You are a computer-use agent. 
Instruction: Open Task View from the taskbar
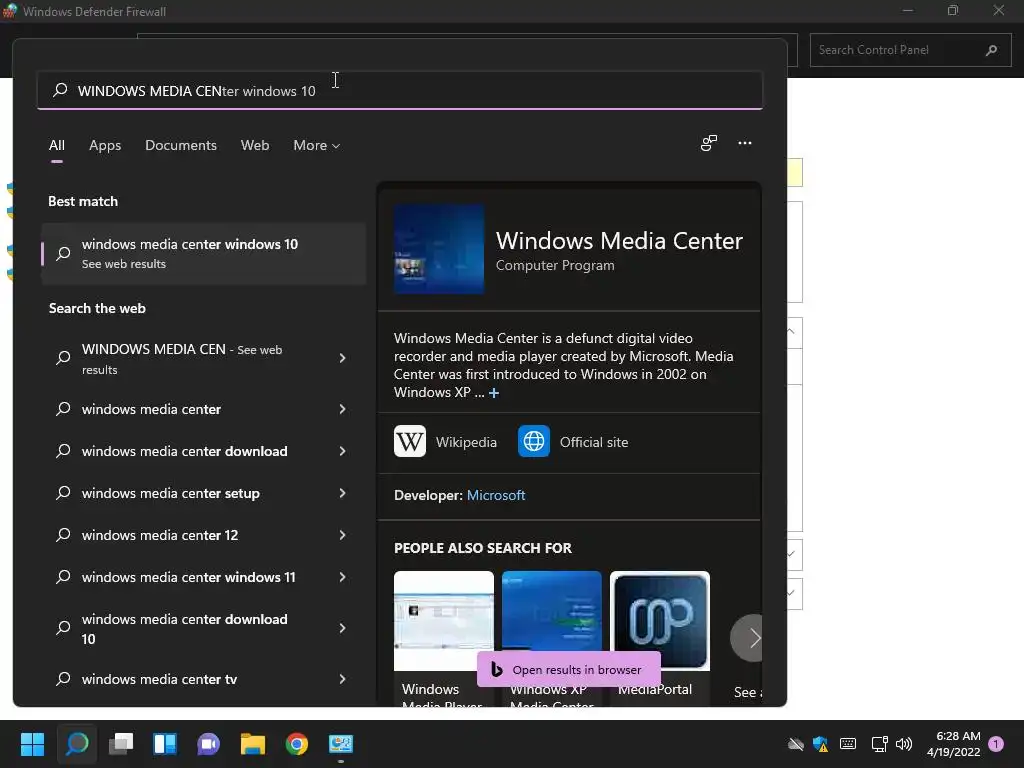pos(121,744)
